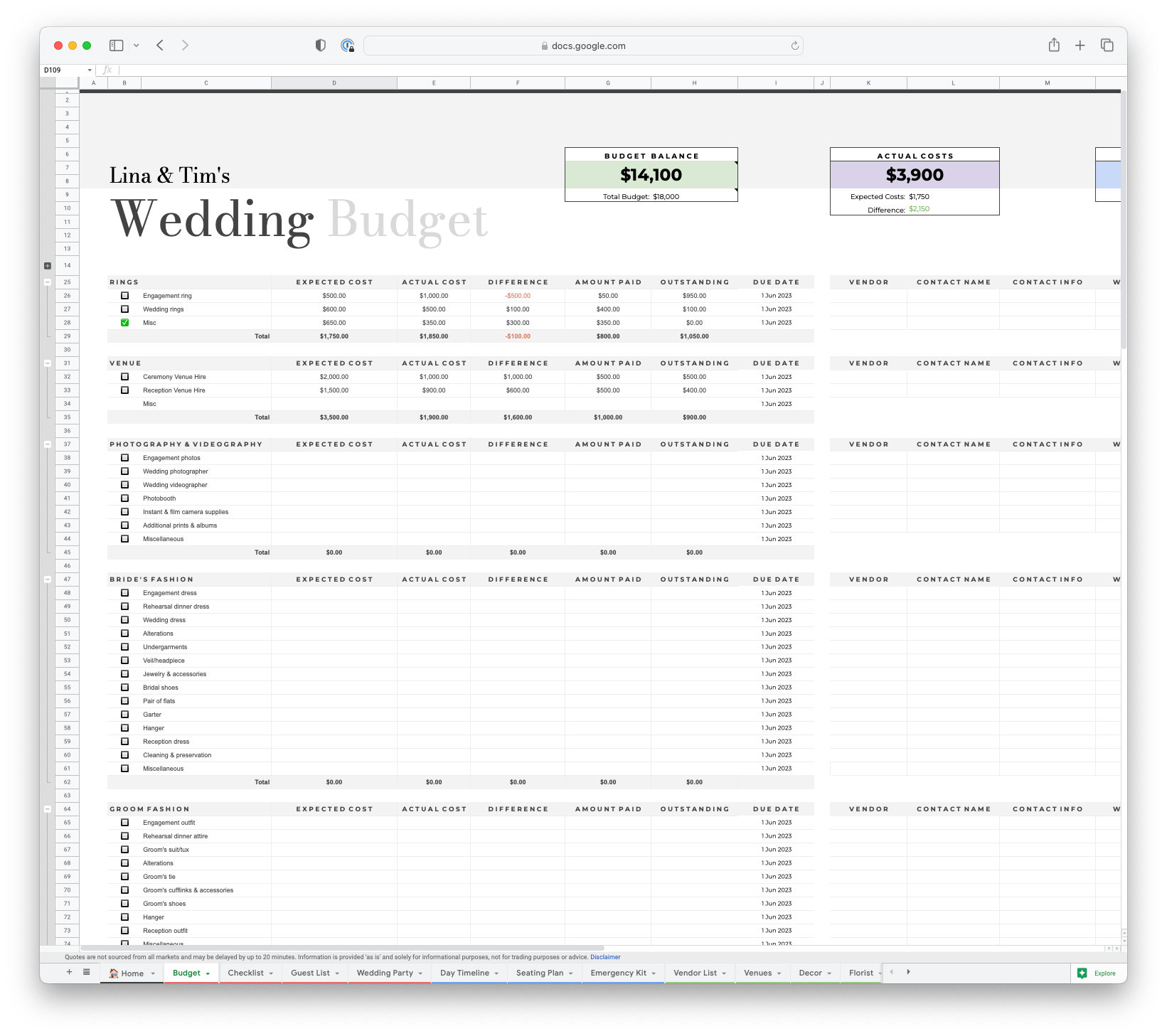Image resolution: width=1167 pixels, height=1036 pixels.
Task: Check the Wedding dress checkbox
Action: [x=124, y=619]
